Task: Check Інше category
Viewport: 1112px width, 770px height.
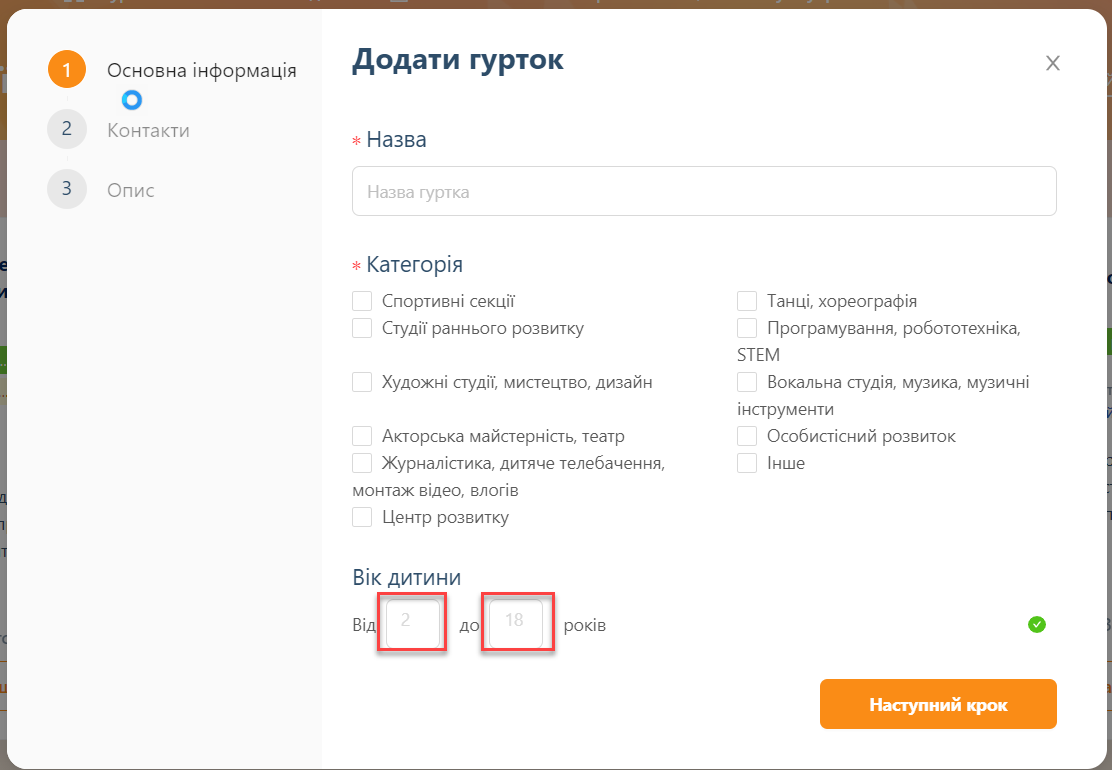Action: [747, 463]
